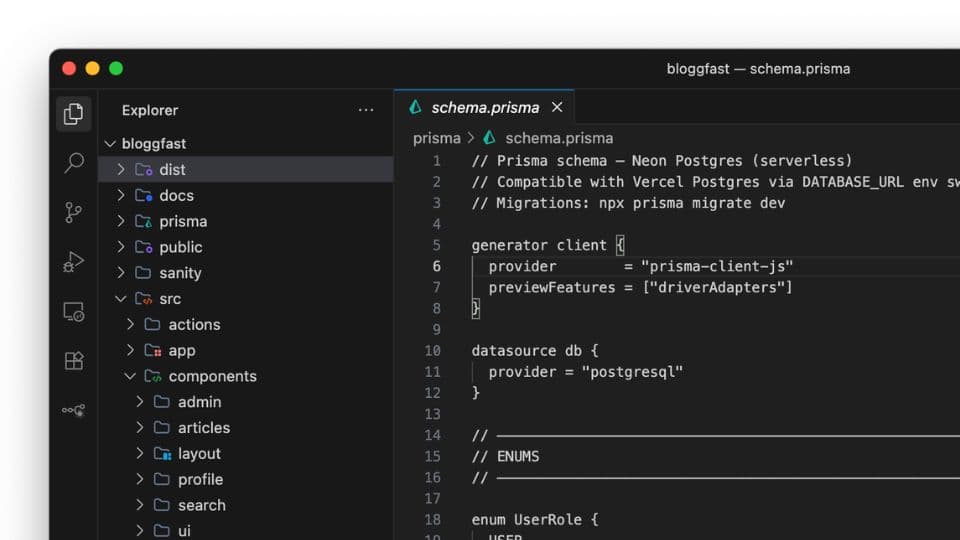Expand the public folder chevron

coord(121,247)
